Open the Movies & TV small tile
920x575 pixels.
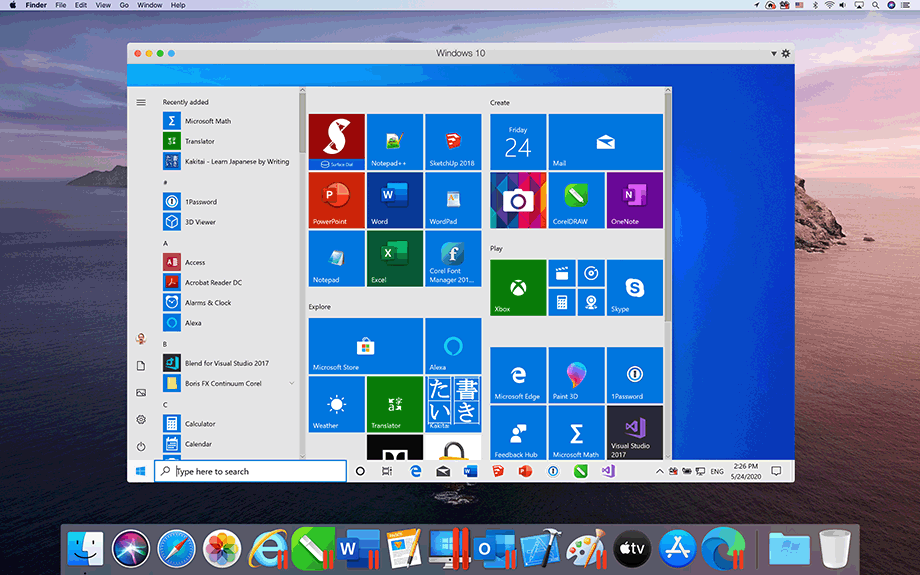pos(562,273)
